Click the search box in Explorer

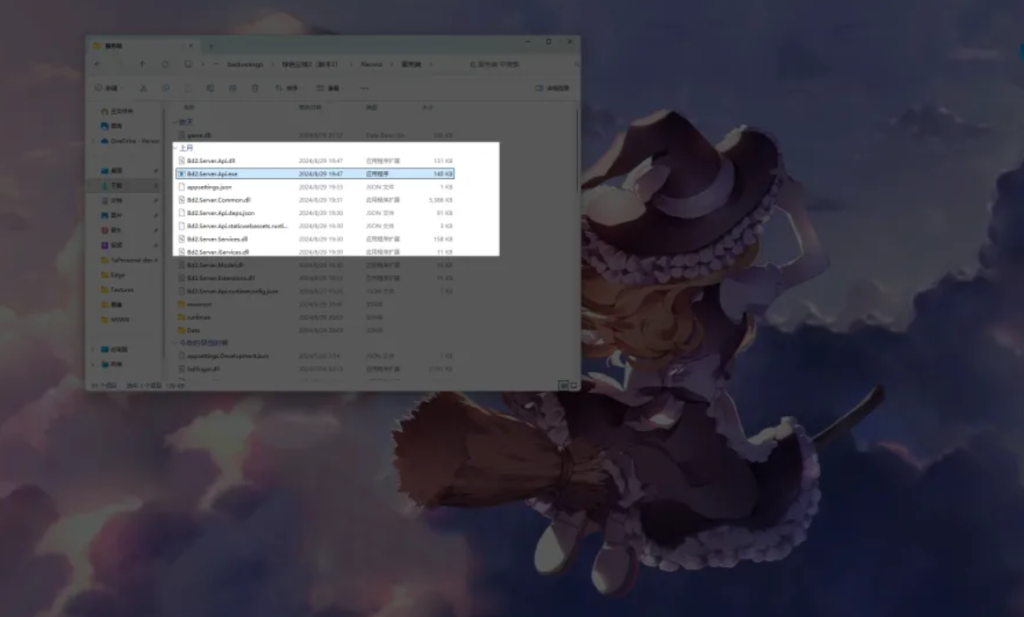(522, 64)
